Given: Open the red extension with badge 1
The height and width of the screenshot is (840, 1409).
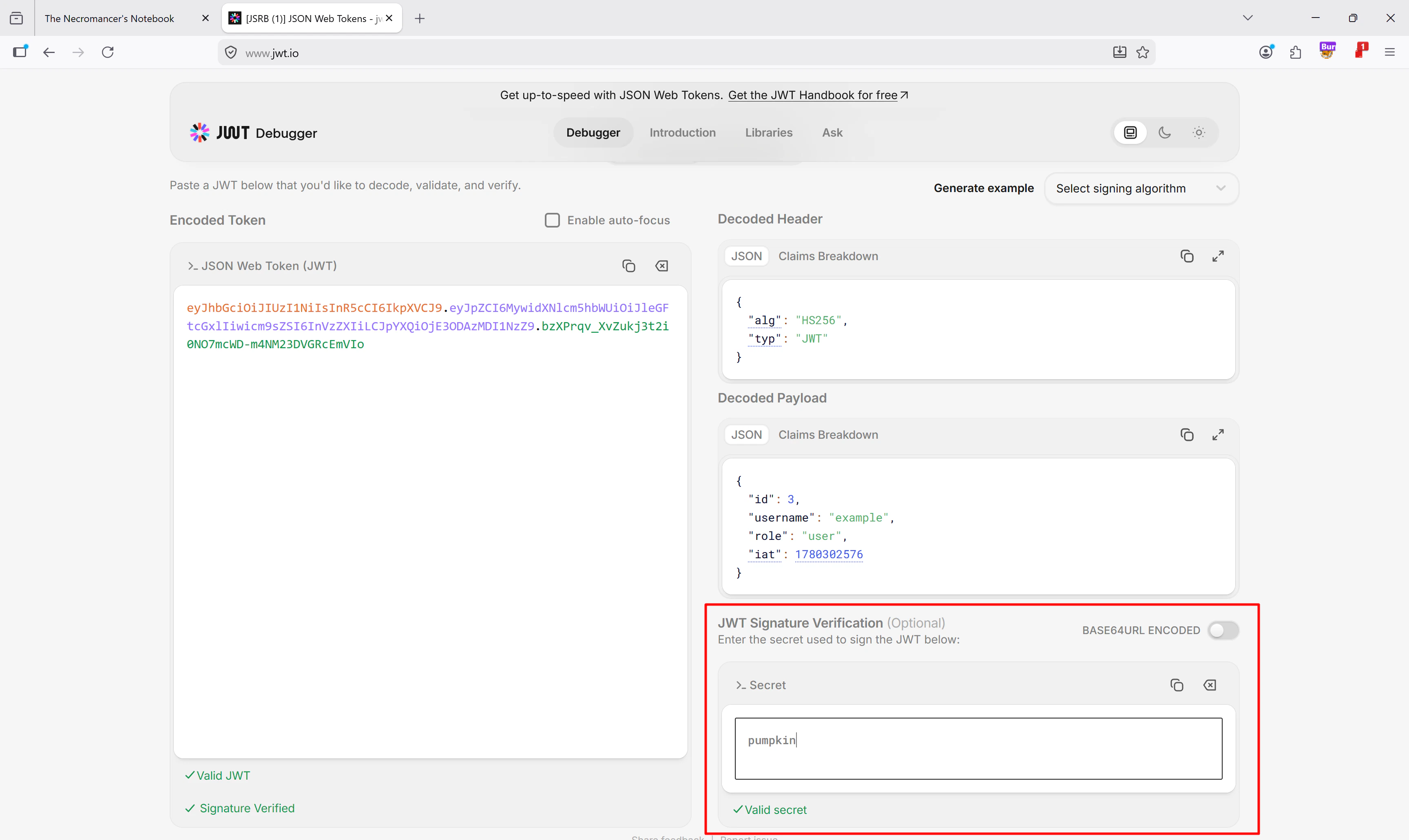Looking at the screenshot, I should 1361,51.
